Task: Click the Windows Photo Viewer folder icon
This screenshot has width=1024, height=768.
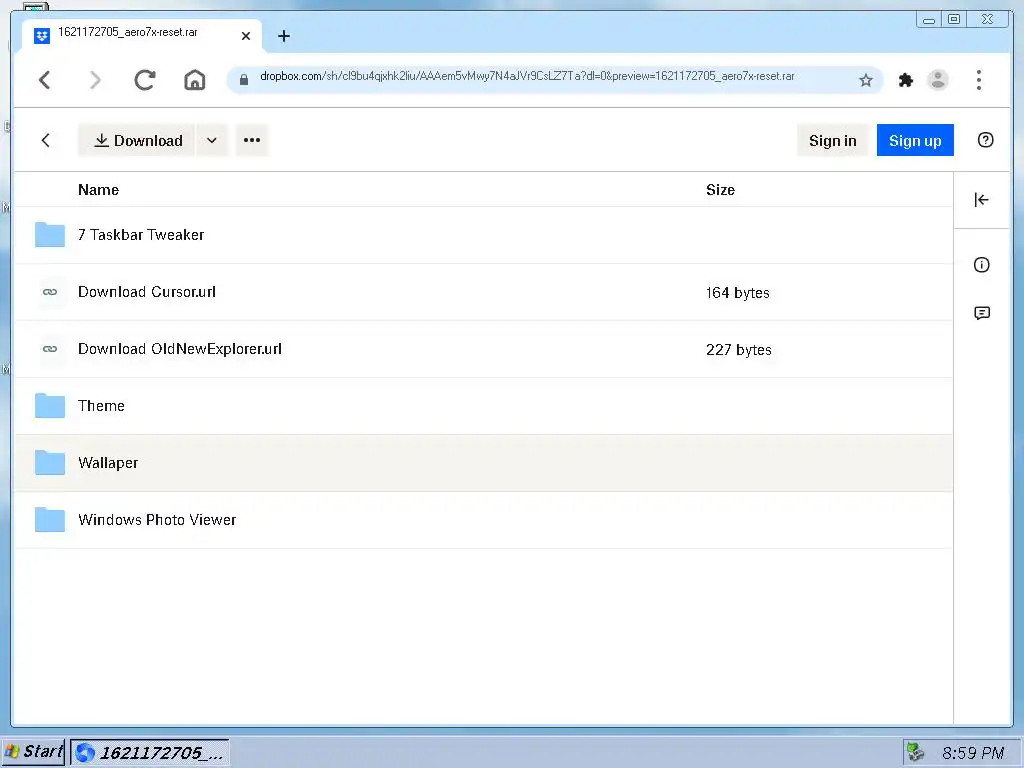Action: (50, 520)
